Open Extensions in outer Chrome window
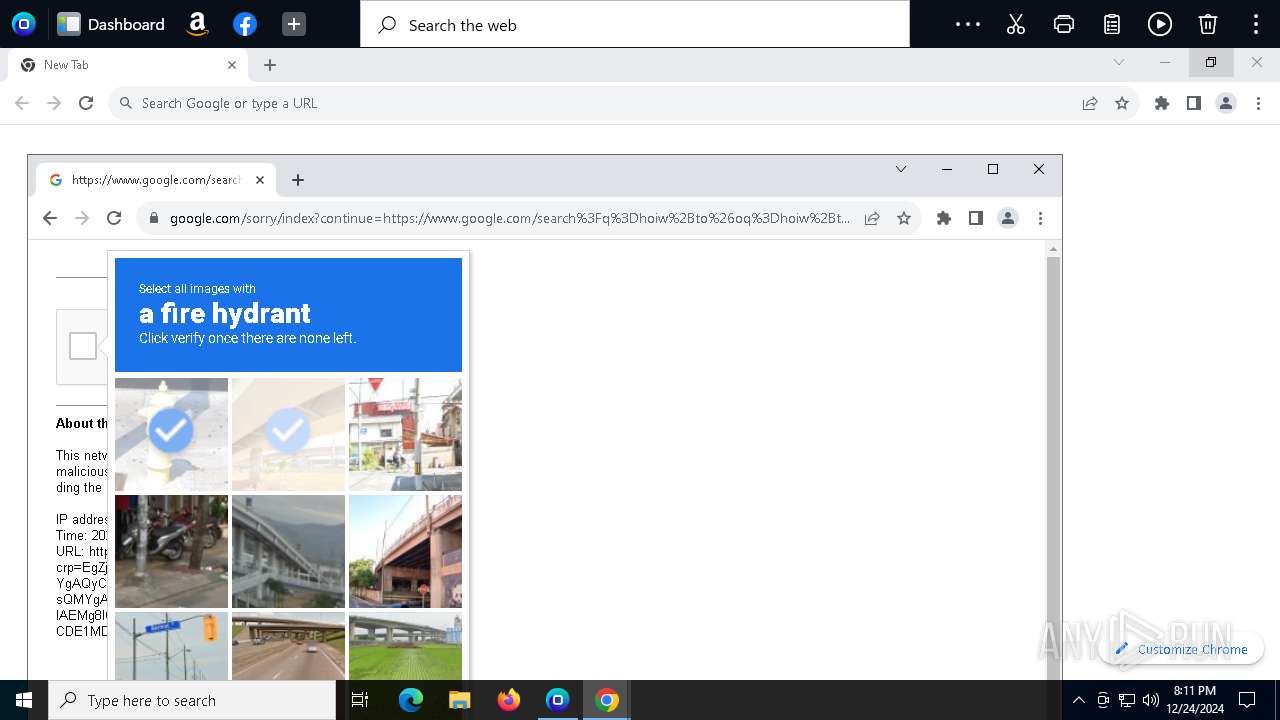Image resolution: width=1280 pixels, height=720 pixels. (x=1162, y=103)
